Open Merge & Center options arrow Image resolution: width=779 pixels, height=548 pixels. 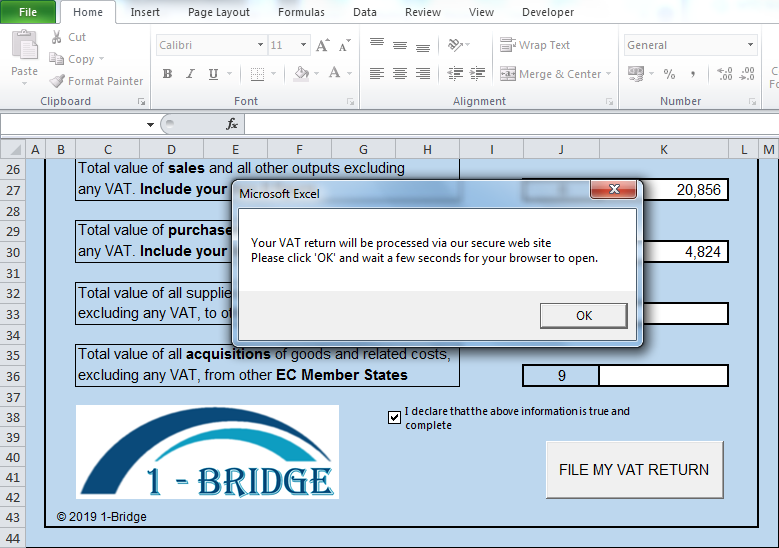[x=608, y=74]
